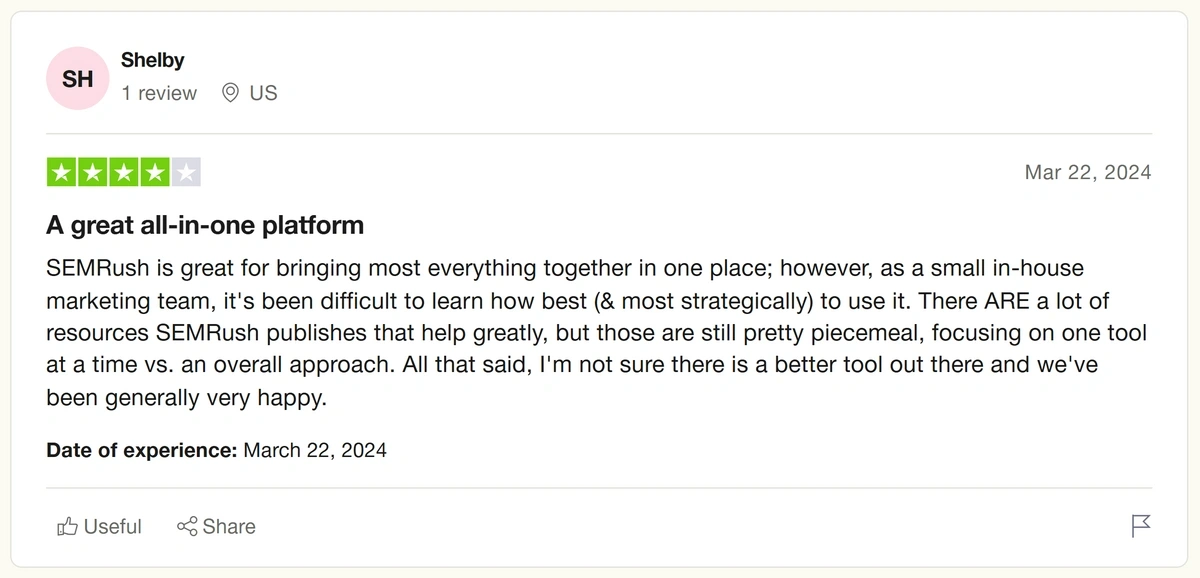The image size is (1200, 578).
Task: Click the flag icon to report review
Action: [x=1140, y=525]
